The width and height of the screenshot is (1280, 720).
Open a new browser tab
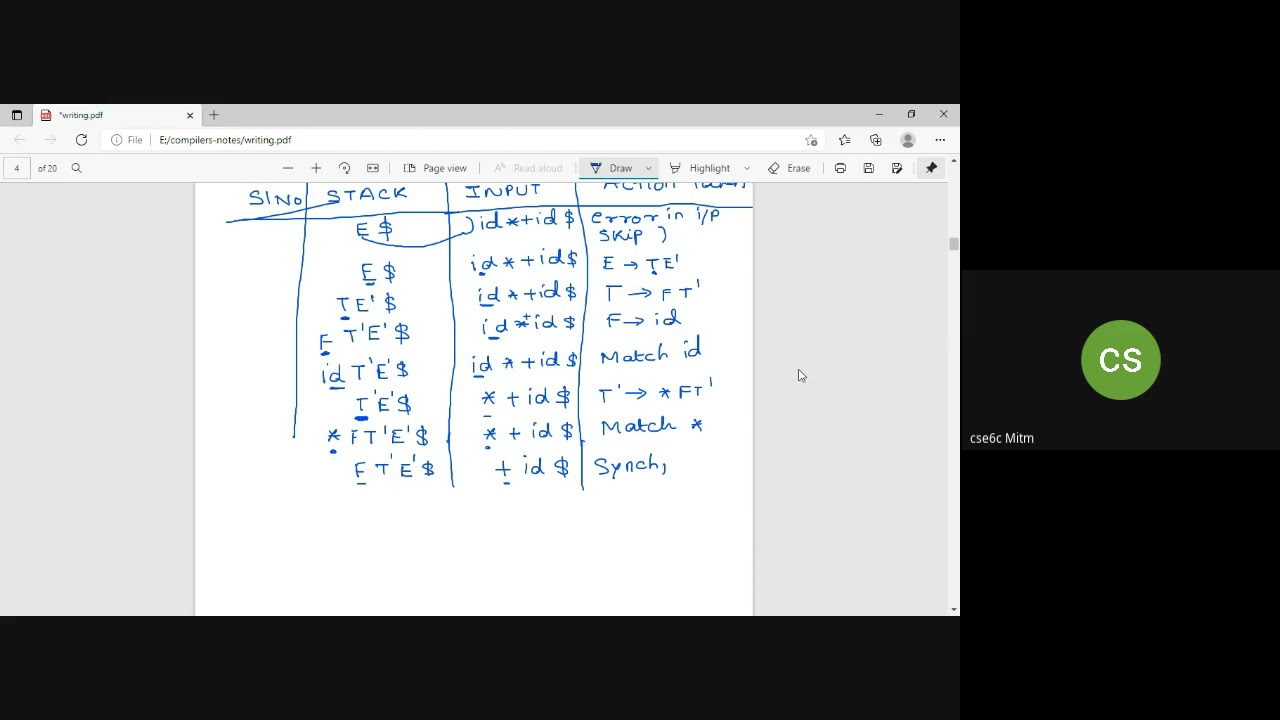pyautogui.click(x=214, y=115)
